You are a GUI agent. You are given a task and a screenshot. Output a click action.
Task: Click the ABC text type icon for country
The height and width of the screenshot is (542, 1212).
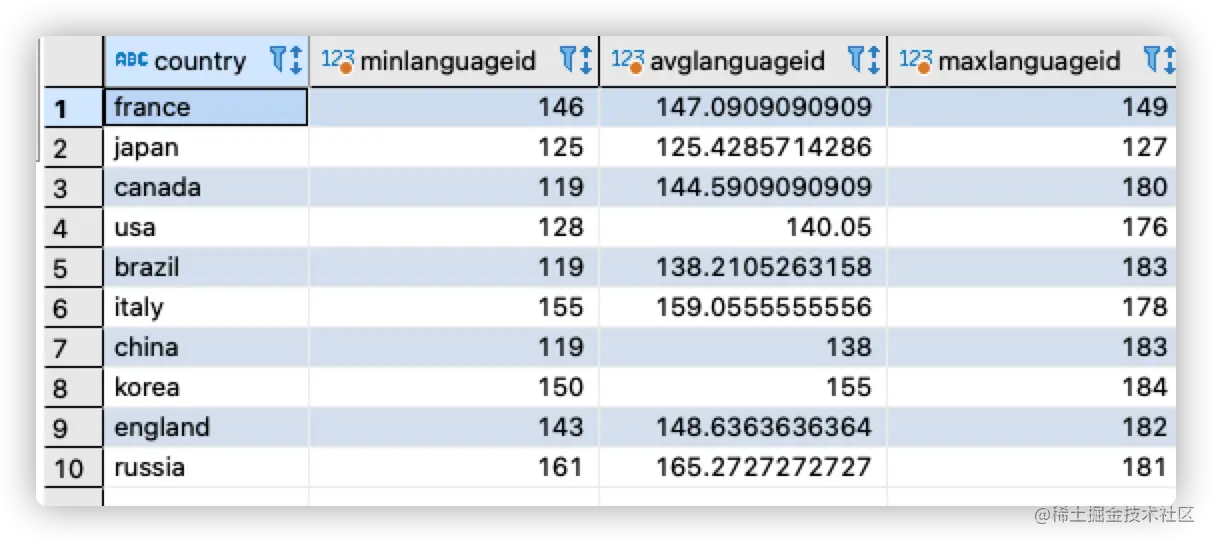point(131,60)
